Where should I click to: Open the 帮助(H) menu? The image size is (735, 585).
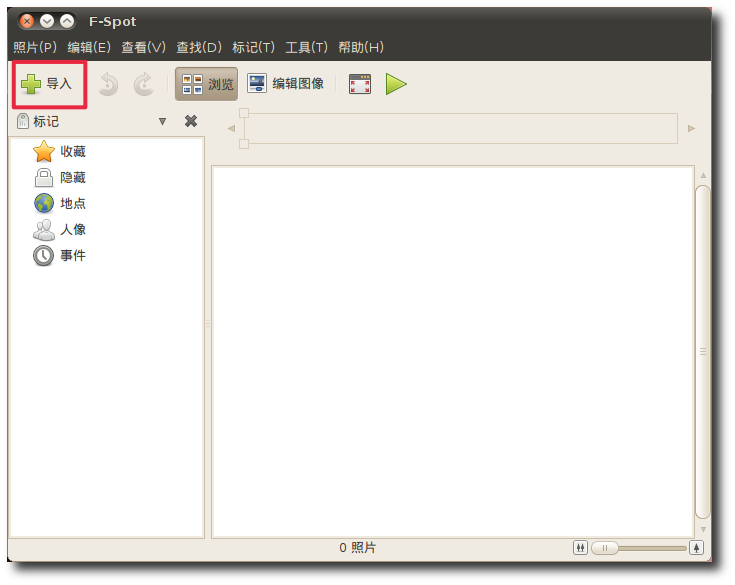(x=361, y=47)
